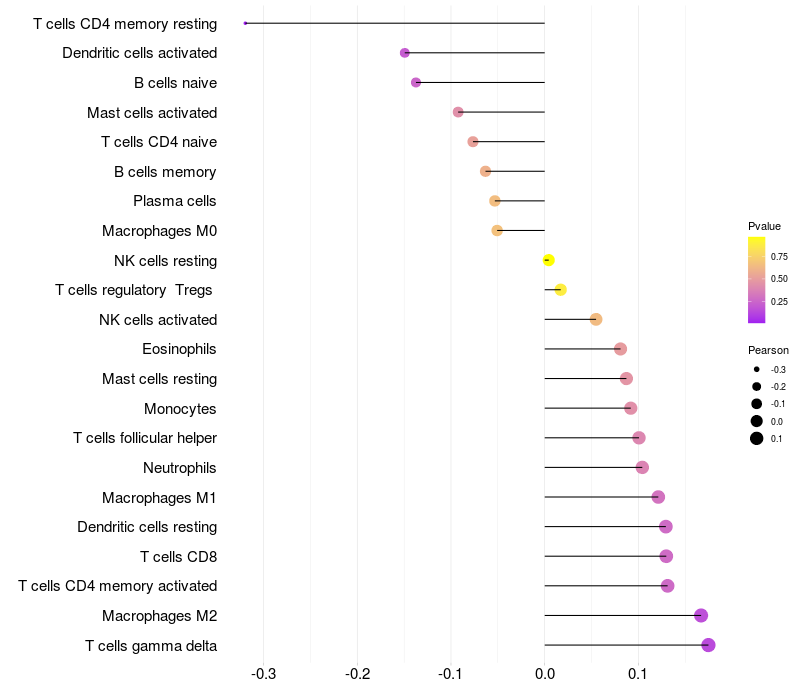Image resolution: width=800 pixels, height=700 pixels.
Task: Select the -0.3 Pearson legend dot
Action: 757,369
